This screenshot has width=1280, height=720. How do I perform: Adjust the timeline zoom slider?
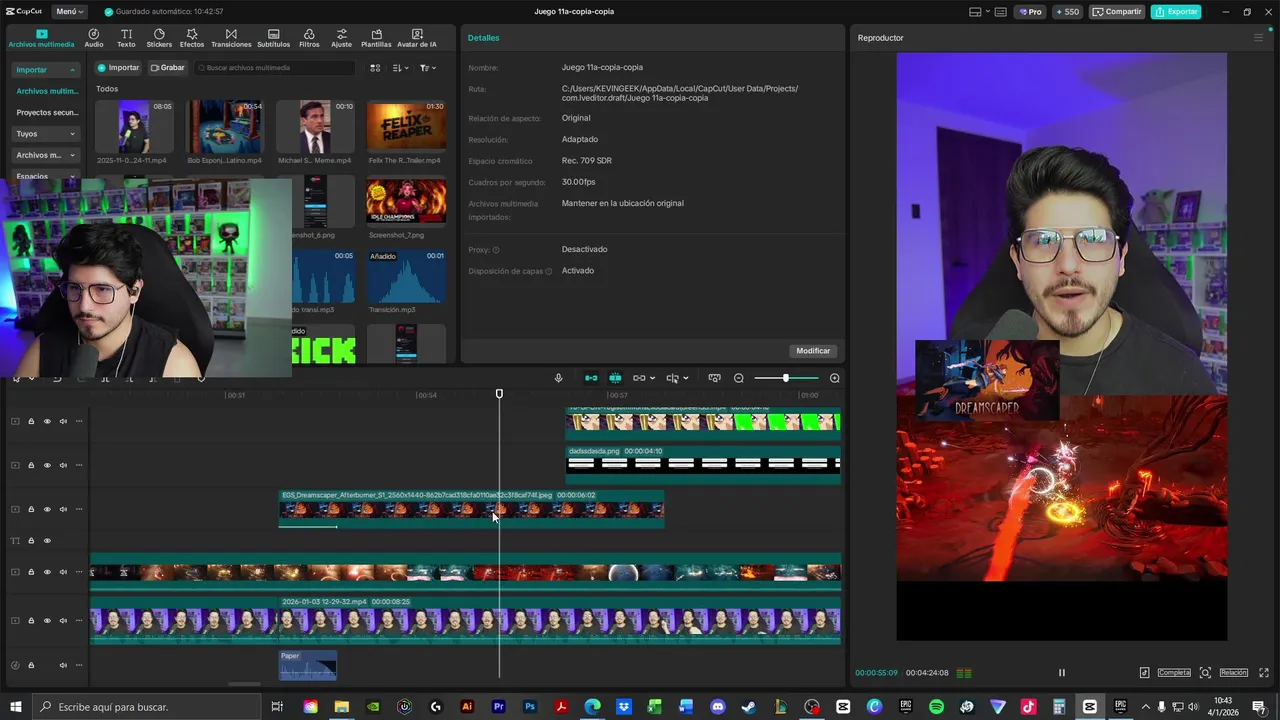(786, 378)
